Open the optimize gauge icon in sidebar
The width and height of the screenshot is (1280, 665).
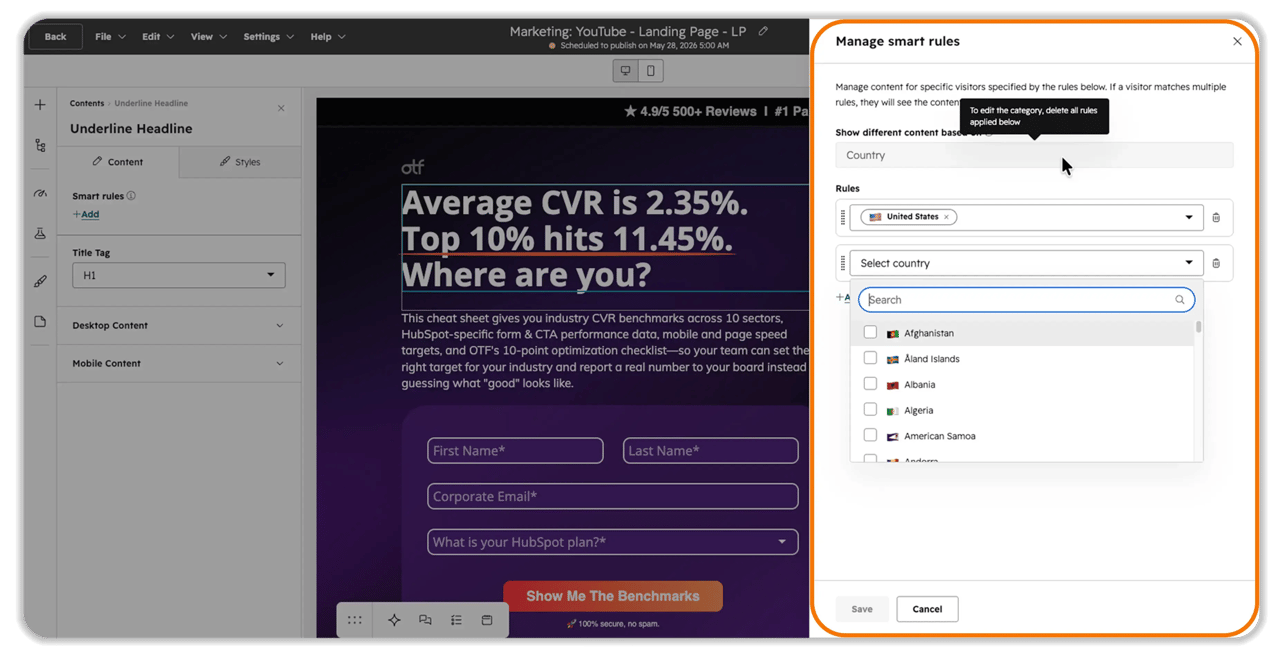[x=40, y=193]
